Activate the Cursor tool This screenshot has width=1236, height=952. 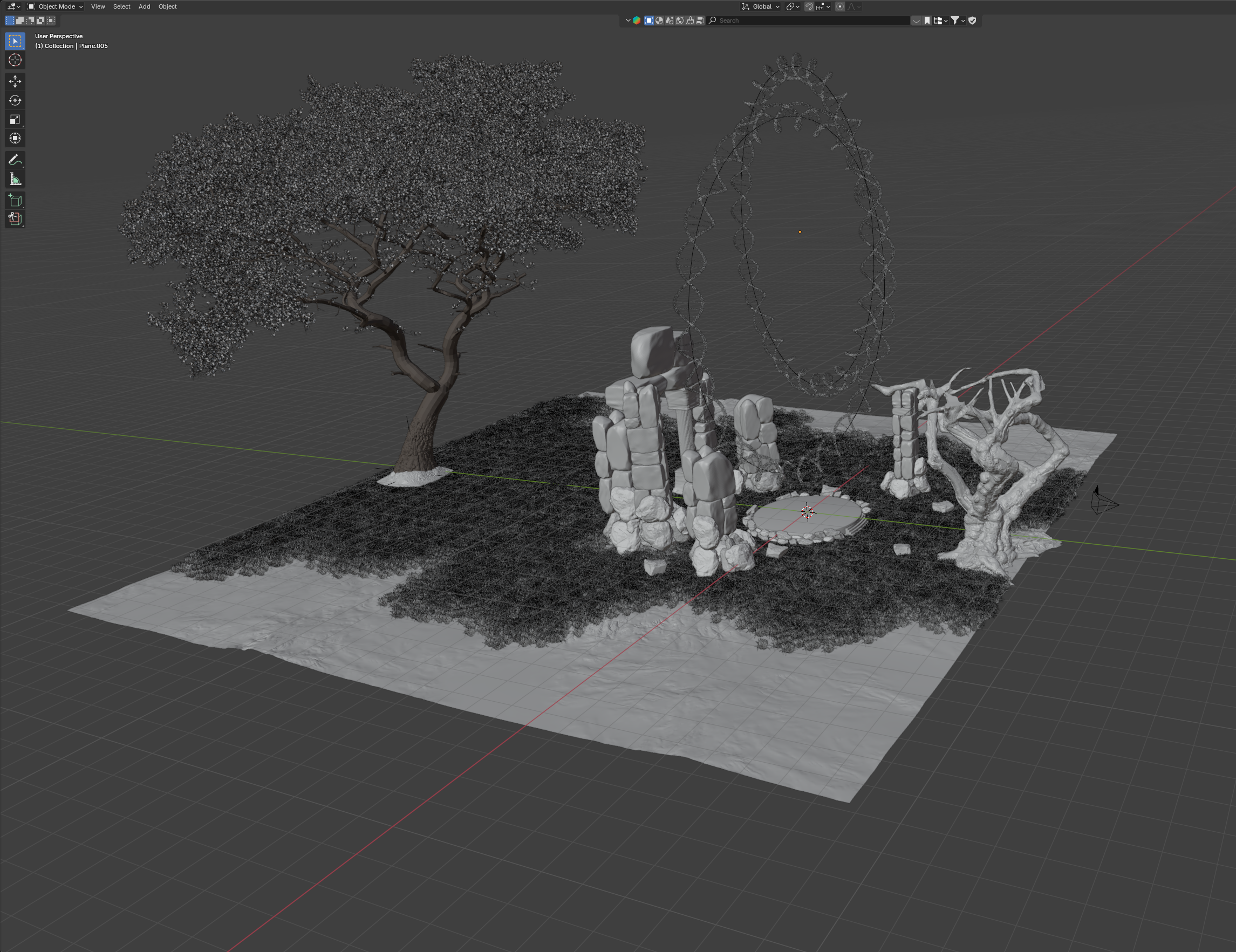pyautogui.click(x=15, y=60)
